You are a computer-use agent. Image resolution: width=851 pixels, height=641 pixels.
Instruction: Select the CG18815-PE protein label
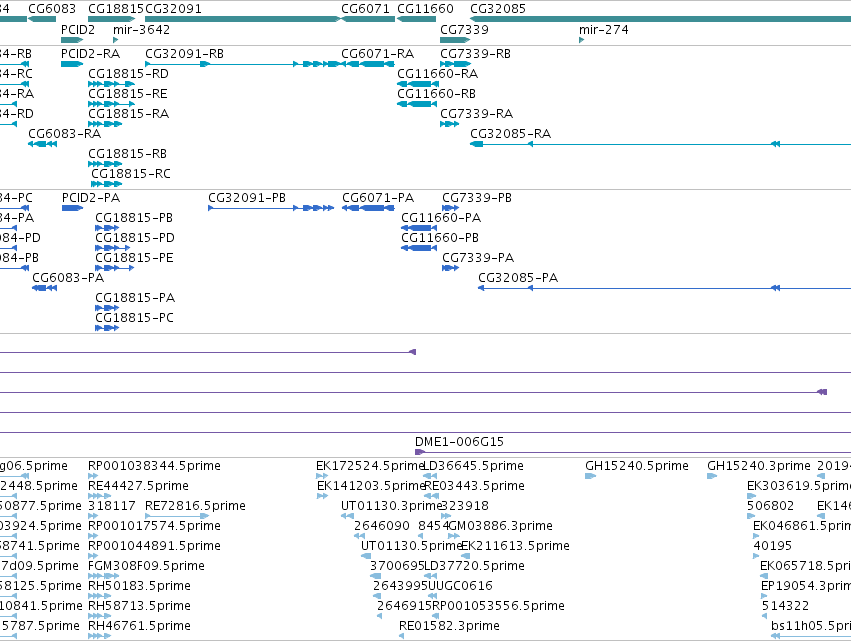coord(134,258)
